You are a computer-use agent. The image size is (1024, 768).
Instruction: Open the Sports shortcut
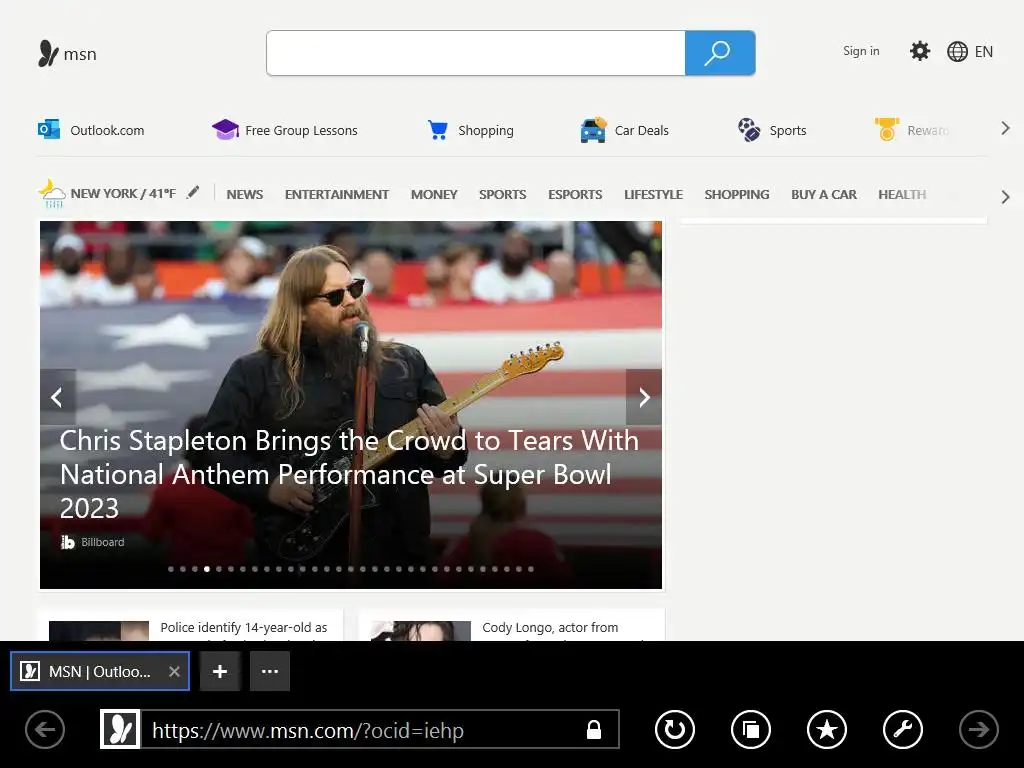(x=772, y=130)
